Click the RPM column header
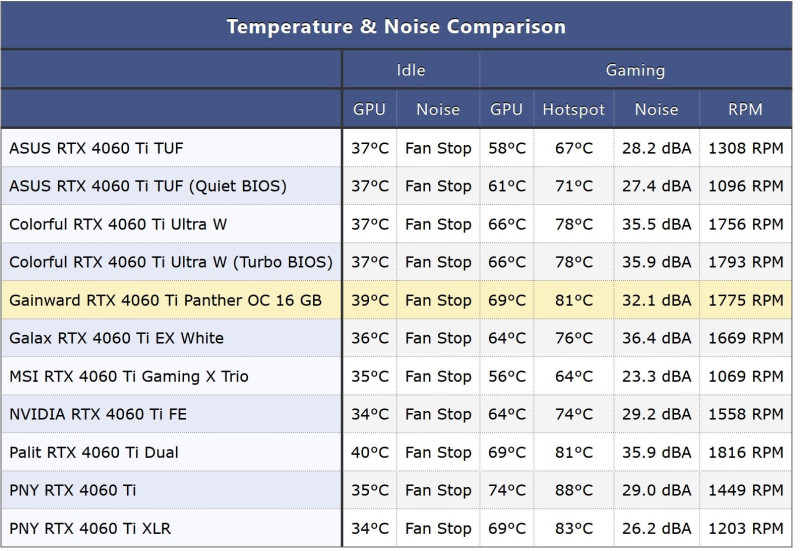800x551 pixels. (745, 109)
